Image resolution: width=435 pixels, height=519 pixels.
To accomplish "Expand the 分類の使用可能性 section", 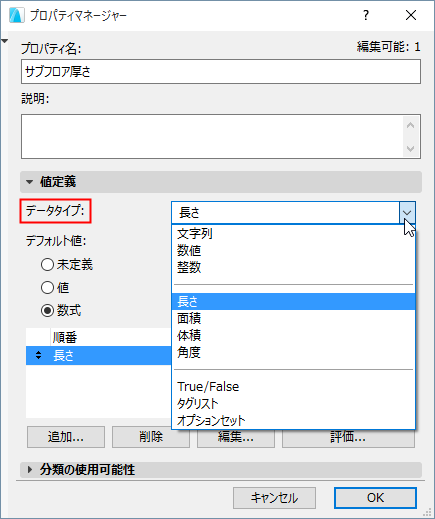I will coord(30,470).
